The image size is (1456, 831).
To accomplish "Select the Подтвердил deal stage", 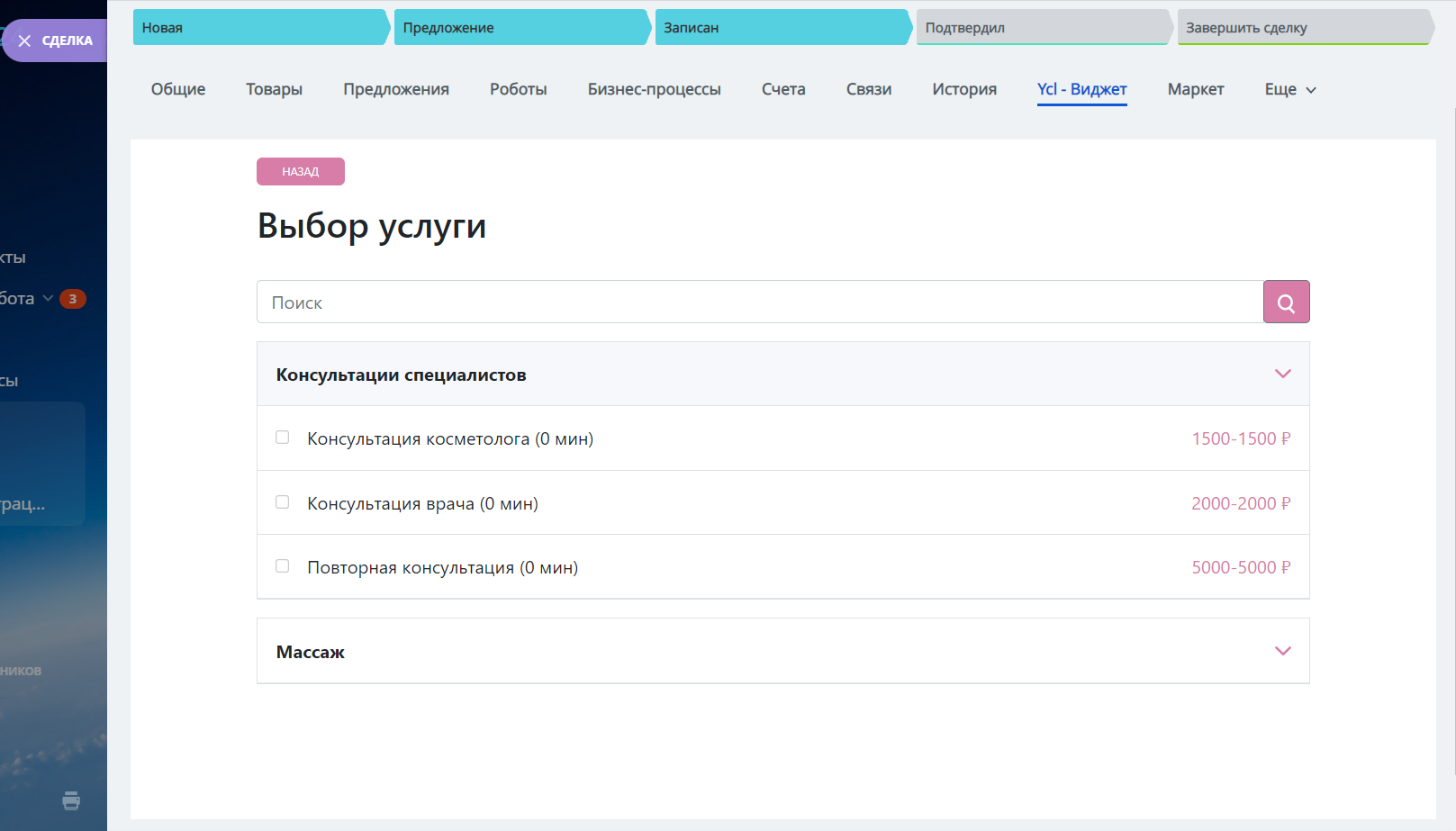I will [1040, 28].
